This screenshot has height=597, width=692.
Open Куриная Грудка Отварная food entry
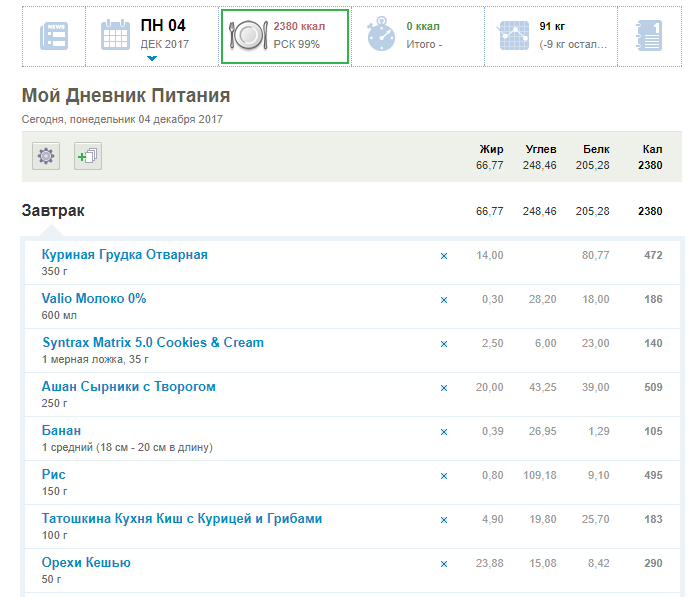point(124,255)
